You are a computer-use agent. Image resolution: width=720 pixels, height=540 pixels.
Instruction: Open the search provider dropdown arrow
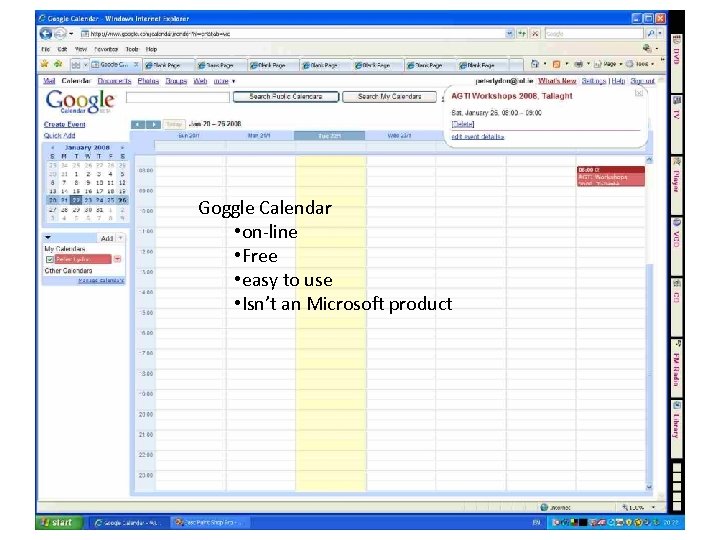tap(660, 34)
